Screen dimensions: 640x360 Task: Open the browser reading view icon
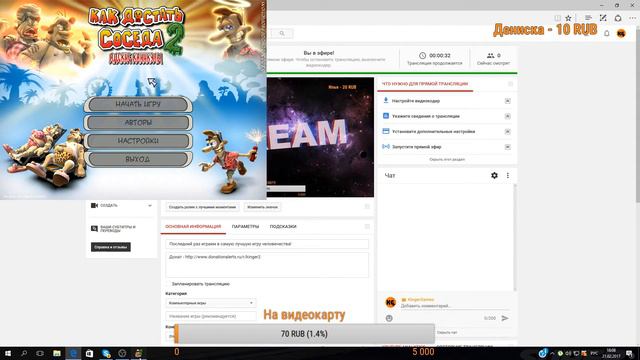point(558,18)
